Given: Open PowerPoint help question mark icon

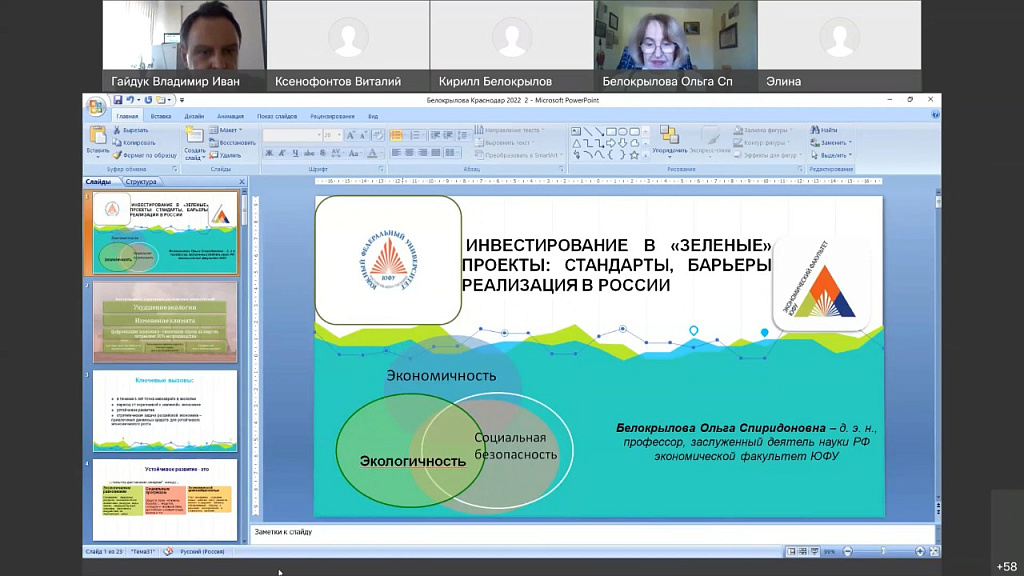Looking at the screenshot, I should [x=935, y=115].
